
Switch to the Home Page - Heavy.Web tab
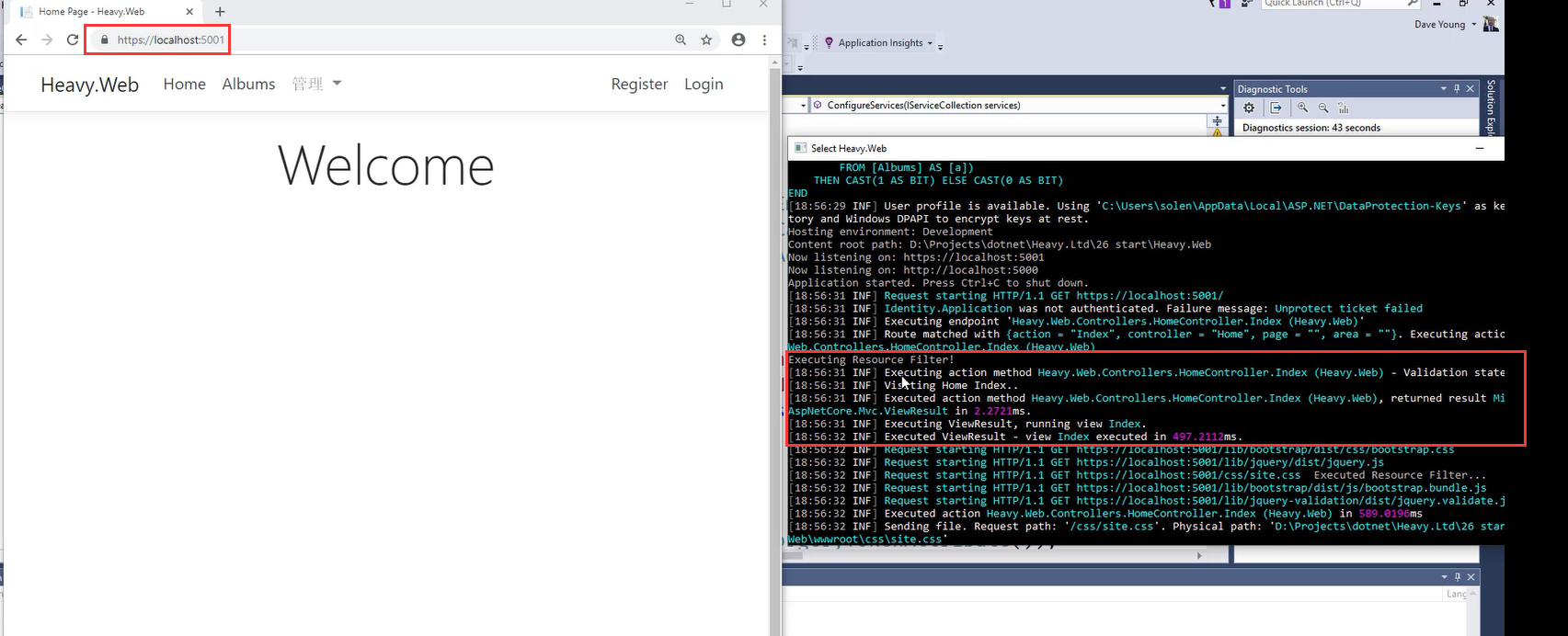tap(101, 12)
